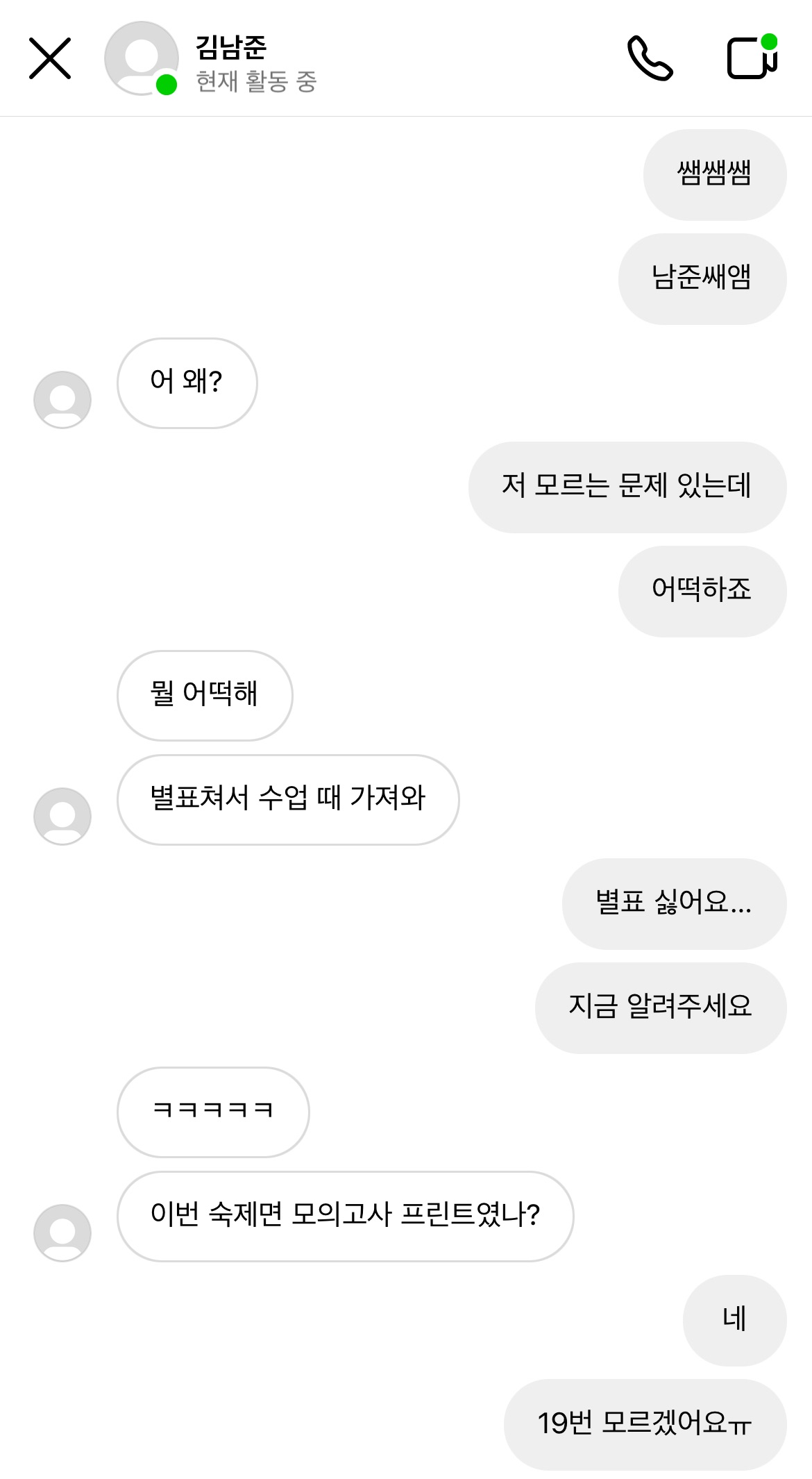The width and height of the screenshot is (812, 1479).
Task: Select the '남준쌔앰' message bubble
Action: (702, 278)
